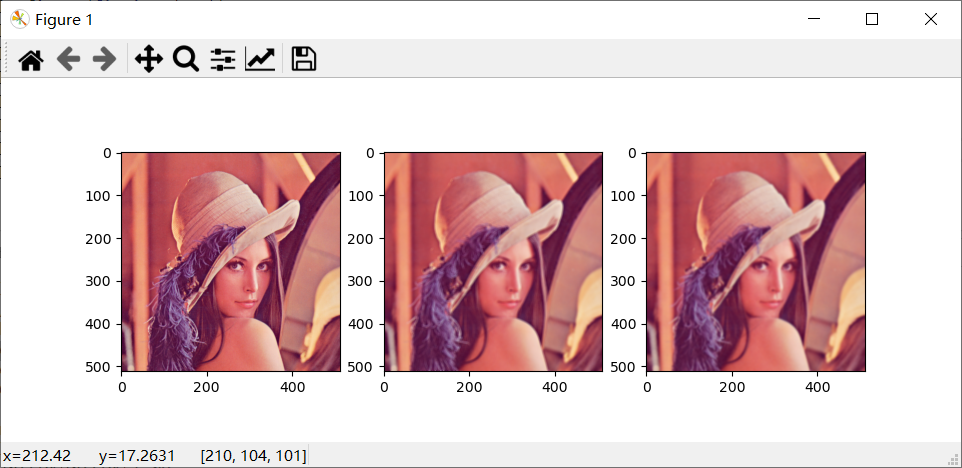Minimize the Figure 1 window
Image resolution: width=962 pixels, height=468 pixels.
click(814, 20)
